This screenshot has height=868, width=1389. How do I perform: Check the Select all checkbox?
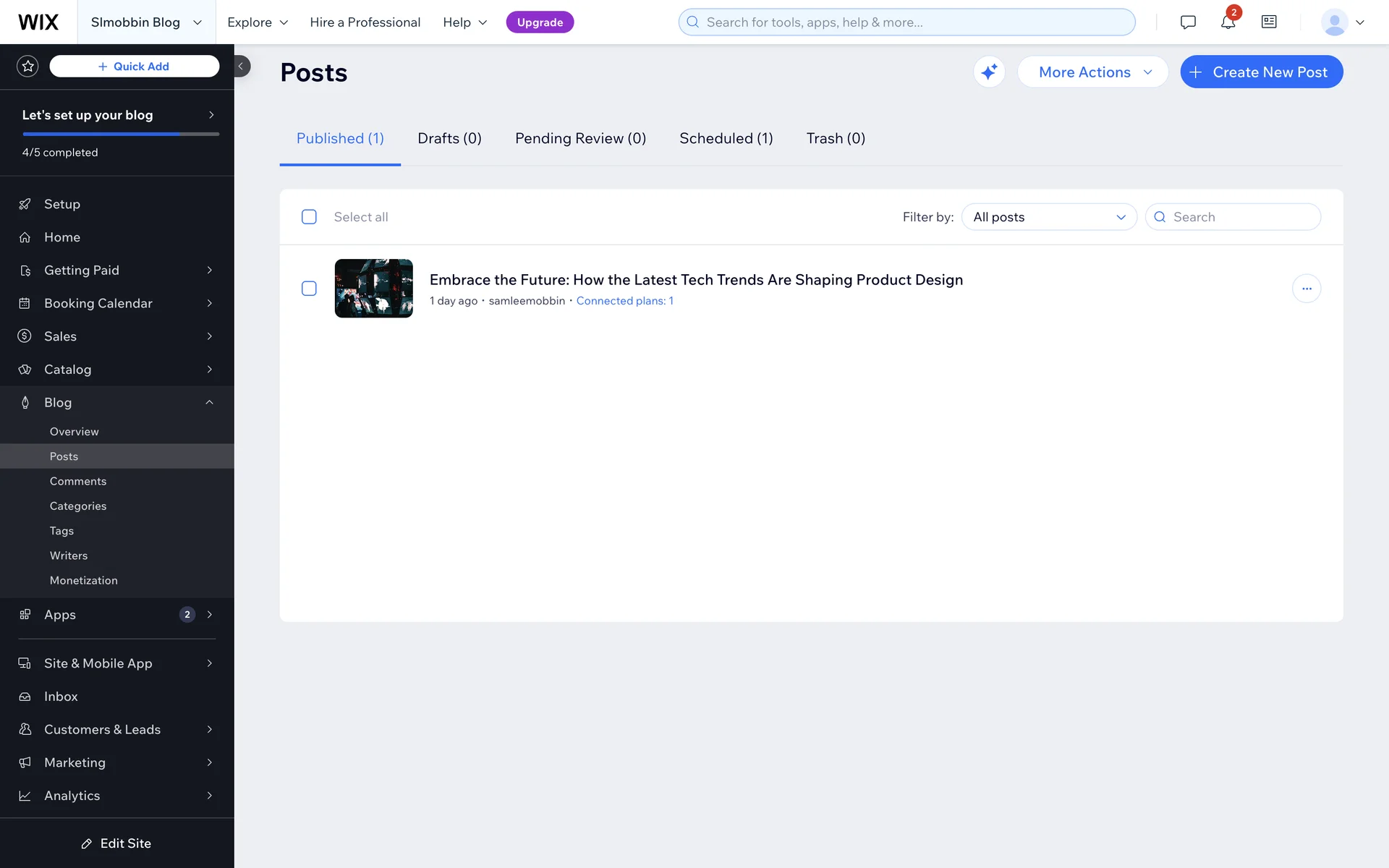309,217
